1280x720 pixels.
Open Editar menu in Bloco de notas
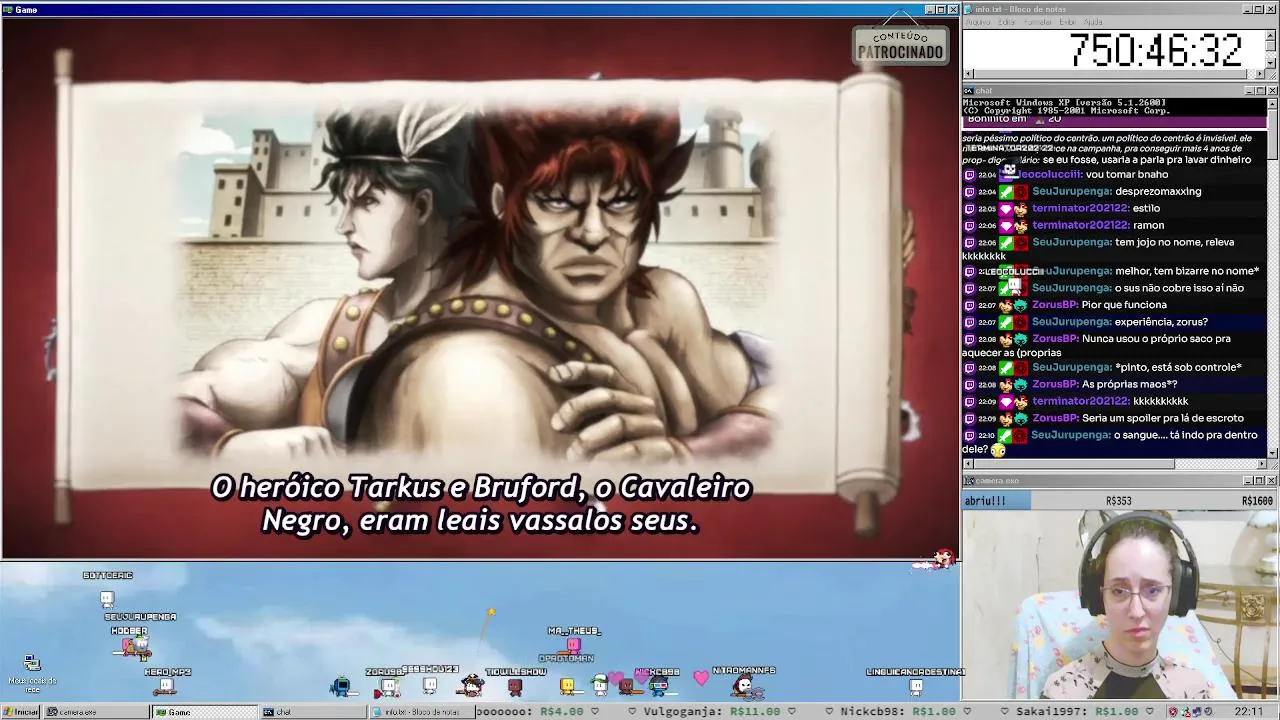(x=1006, y=22)
